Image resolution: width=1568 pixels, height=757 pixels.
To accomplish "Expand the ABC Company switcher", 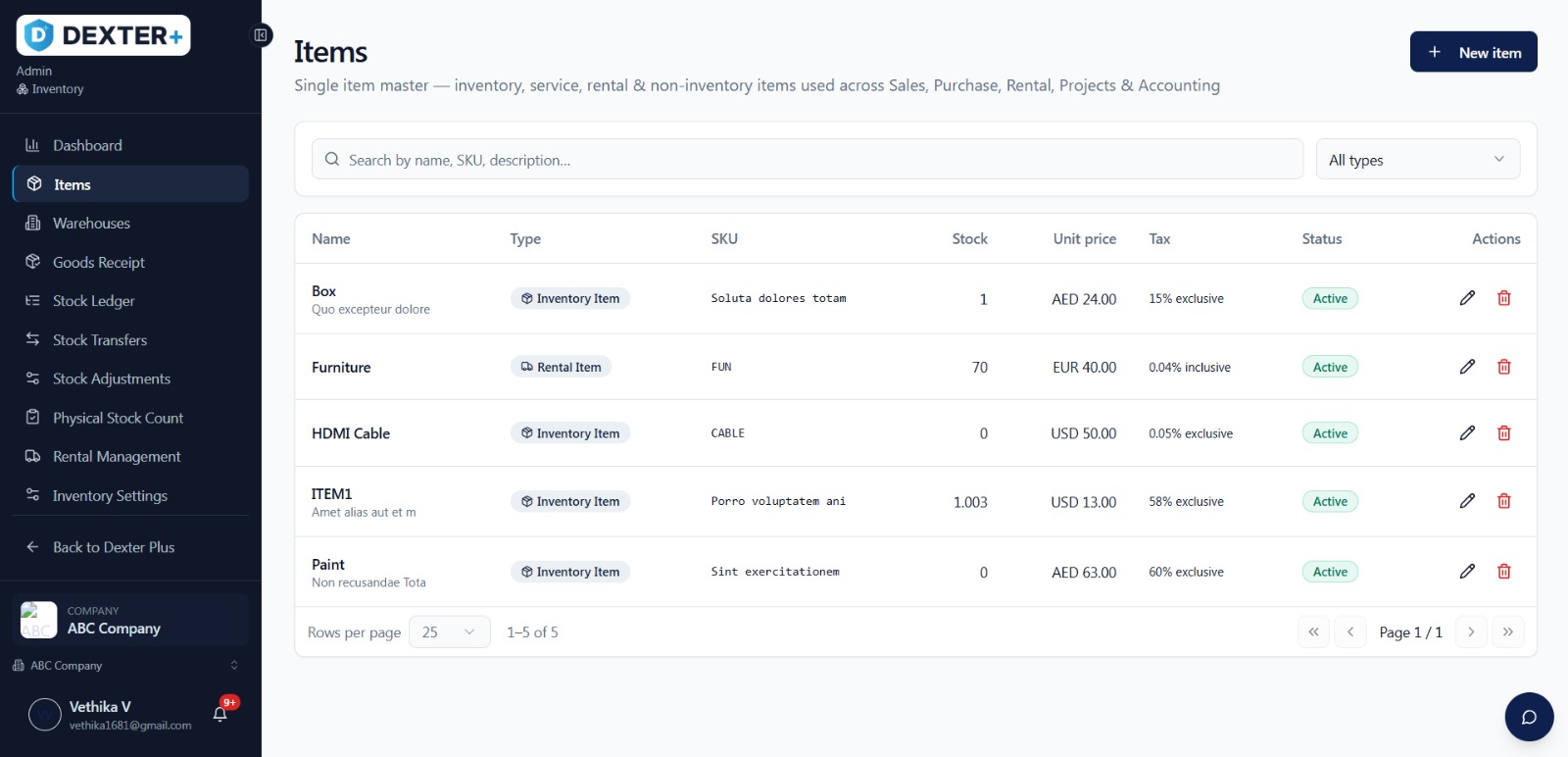I will 125,666.
